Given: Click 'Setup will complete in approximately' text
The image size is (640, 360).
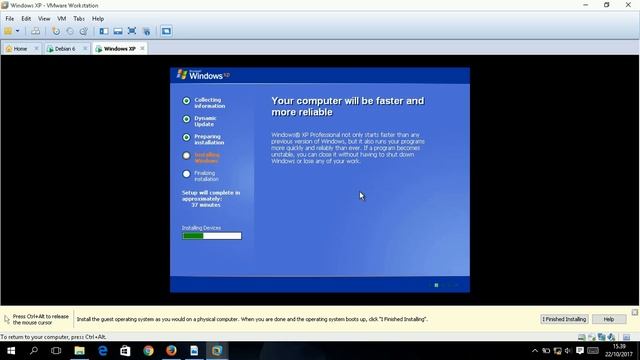Looking at the screenshot, I should pos(211,196).
